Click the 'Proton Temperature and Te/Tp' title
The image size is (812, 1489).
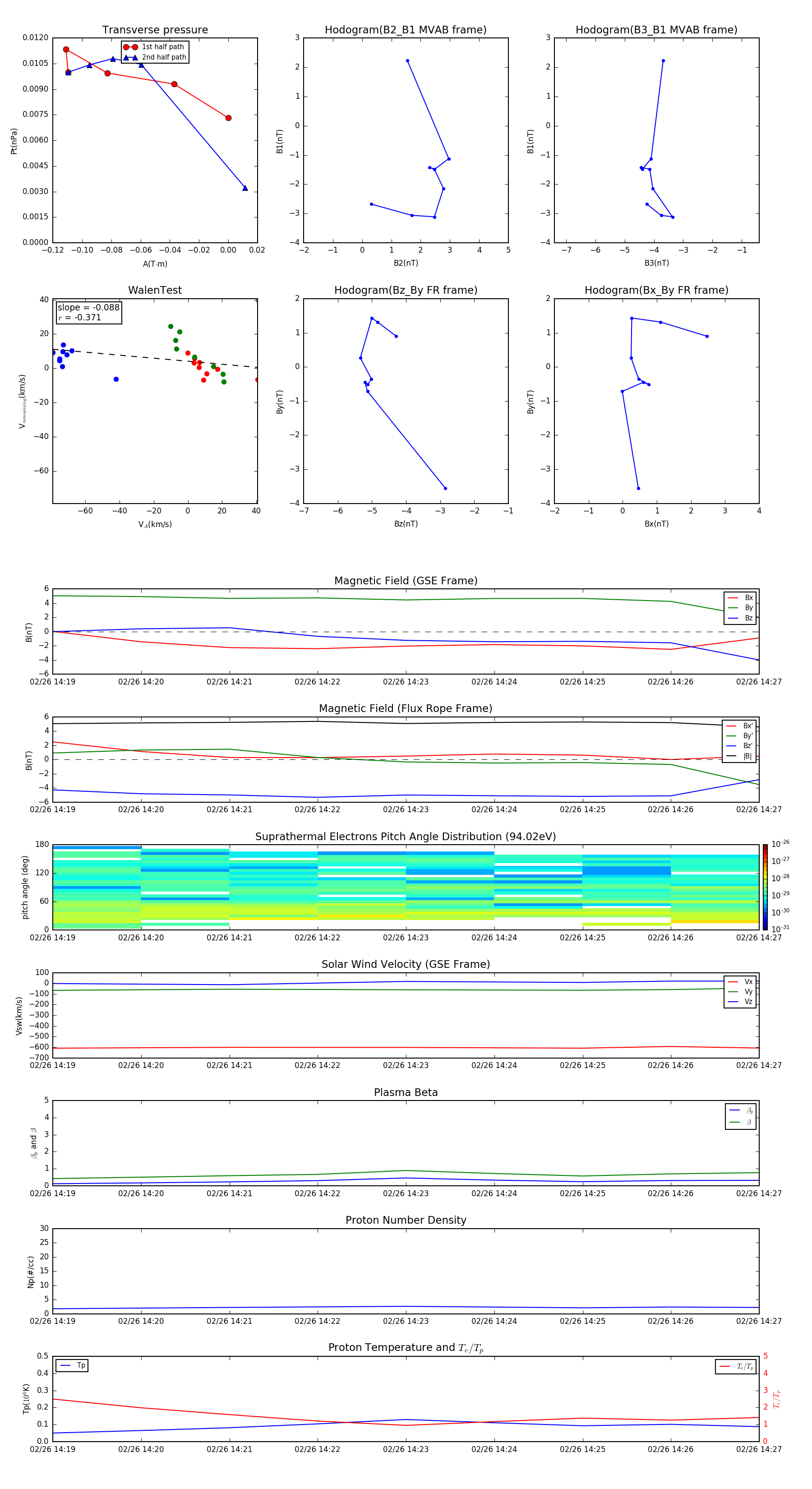click(406, 1348)
